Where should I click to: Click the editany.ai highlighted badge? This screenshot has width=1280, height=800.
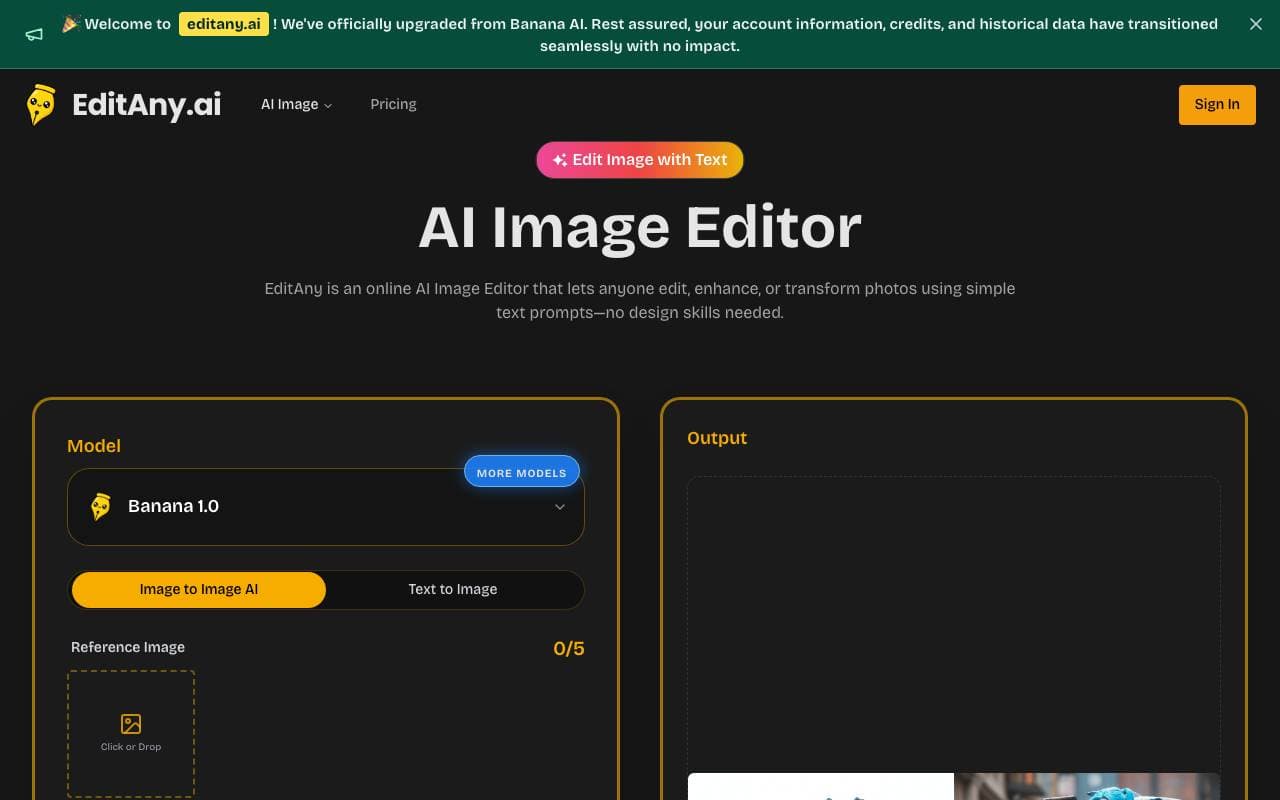(224, 24)
